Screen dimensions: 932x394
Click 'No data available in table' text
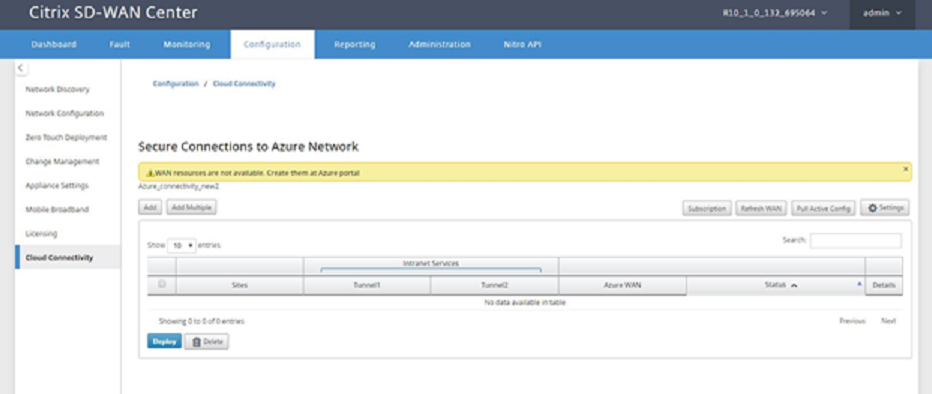525,302
